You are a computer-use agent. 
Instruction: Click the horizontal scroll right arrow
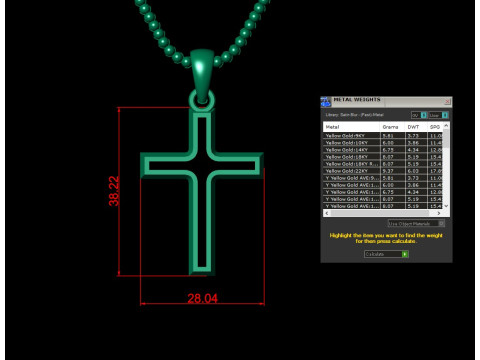[x=439, y=213]
